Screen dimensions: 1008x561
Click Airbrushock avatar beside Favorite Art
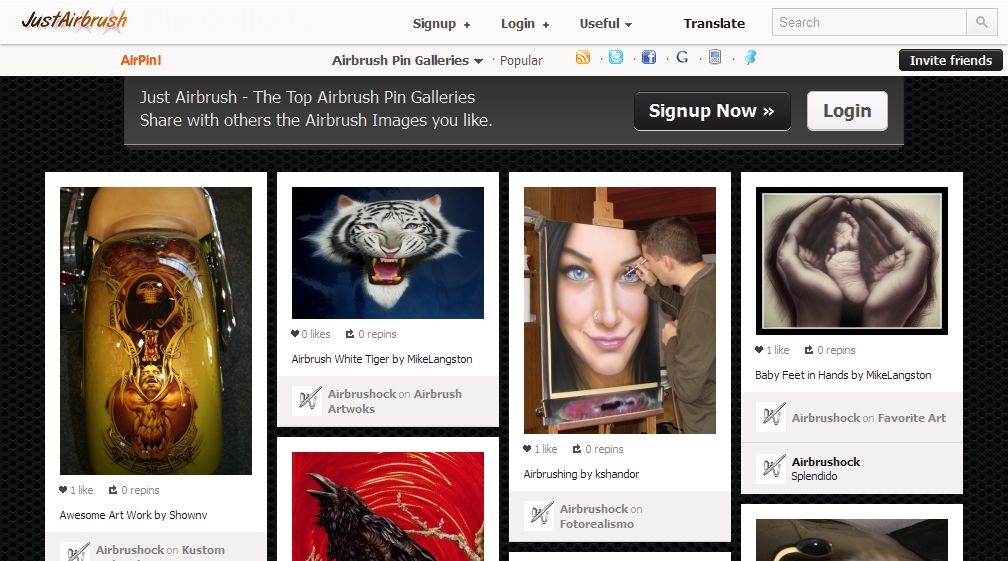point(771,416)
